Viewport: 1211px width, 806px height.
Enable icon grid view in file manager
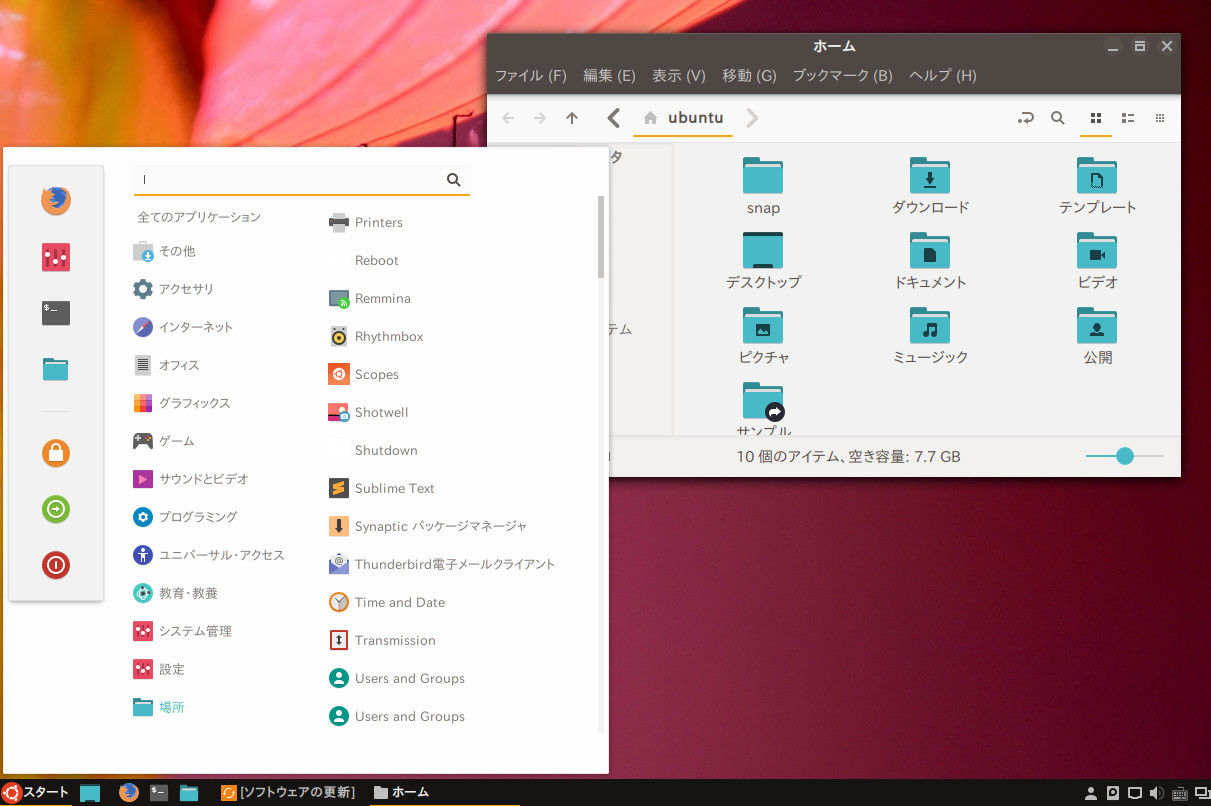(x=1095, y=118)
